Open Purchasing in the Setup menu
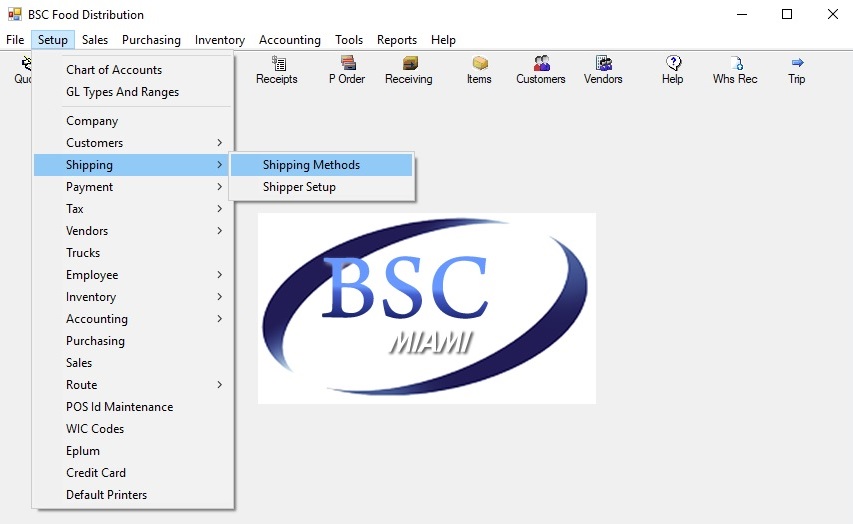 pyautogui.click(x=133, y=341)
